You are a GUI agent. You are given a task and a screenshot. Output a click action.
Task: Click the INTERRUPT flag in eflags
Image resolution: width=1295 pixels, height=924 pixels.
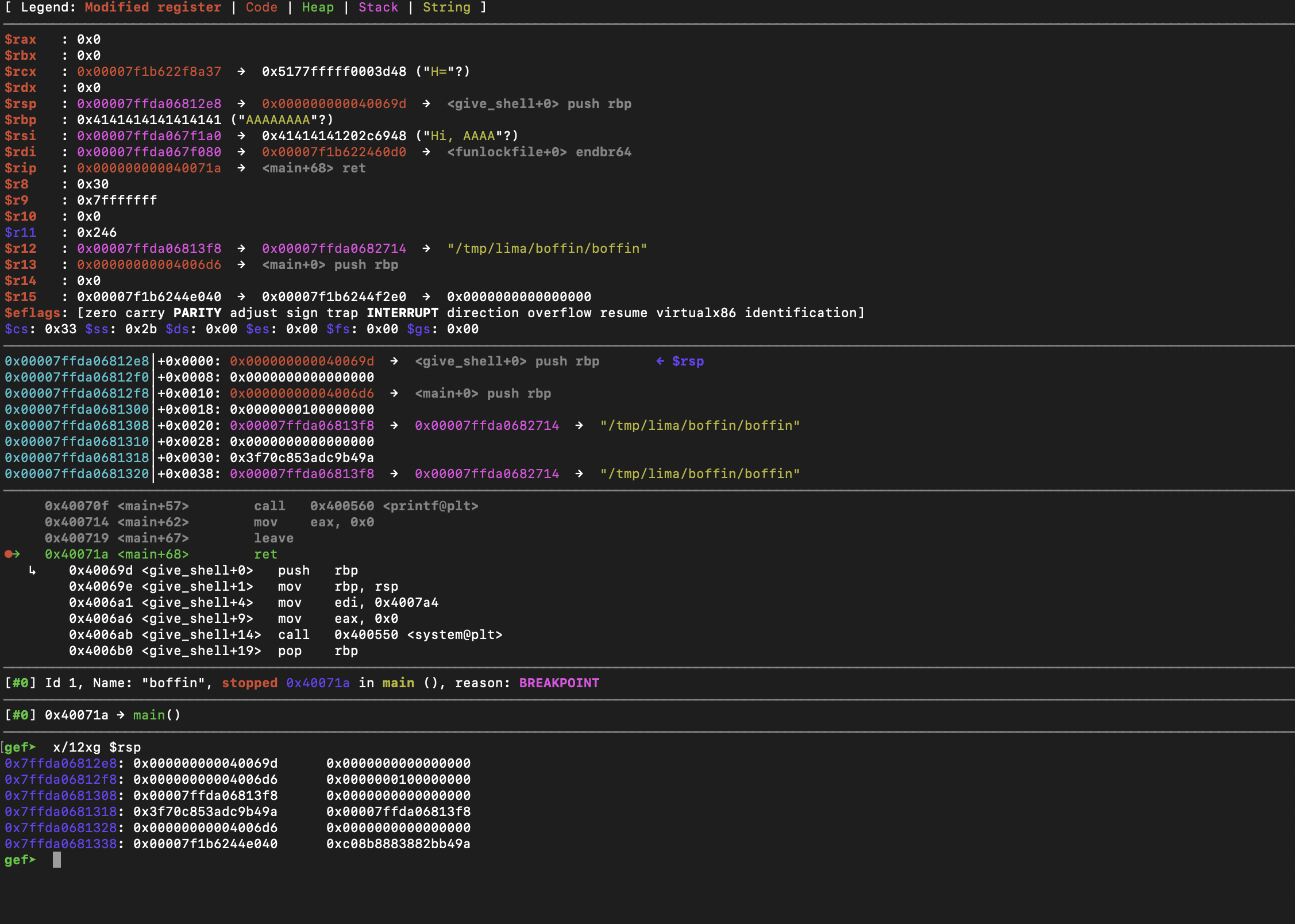pyautogui.click(x=402, y=313)
